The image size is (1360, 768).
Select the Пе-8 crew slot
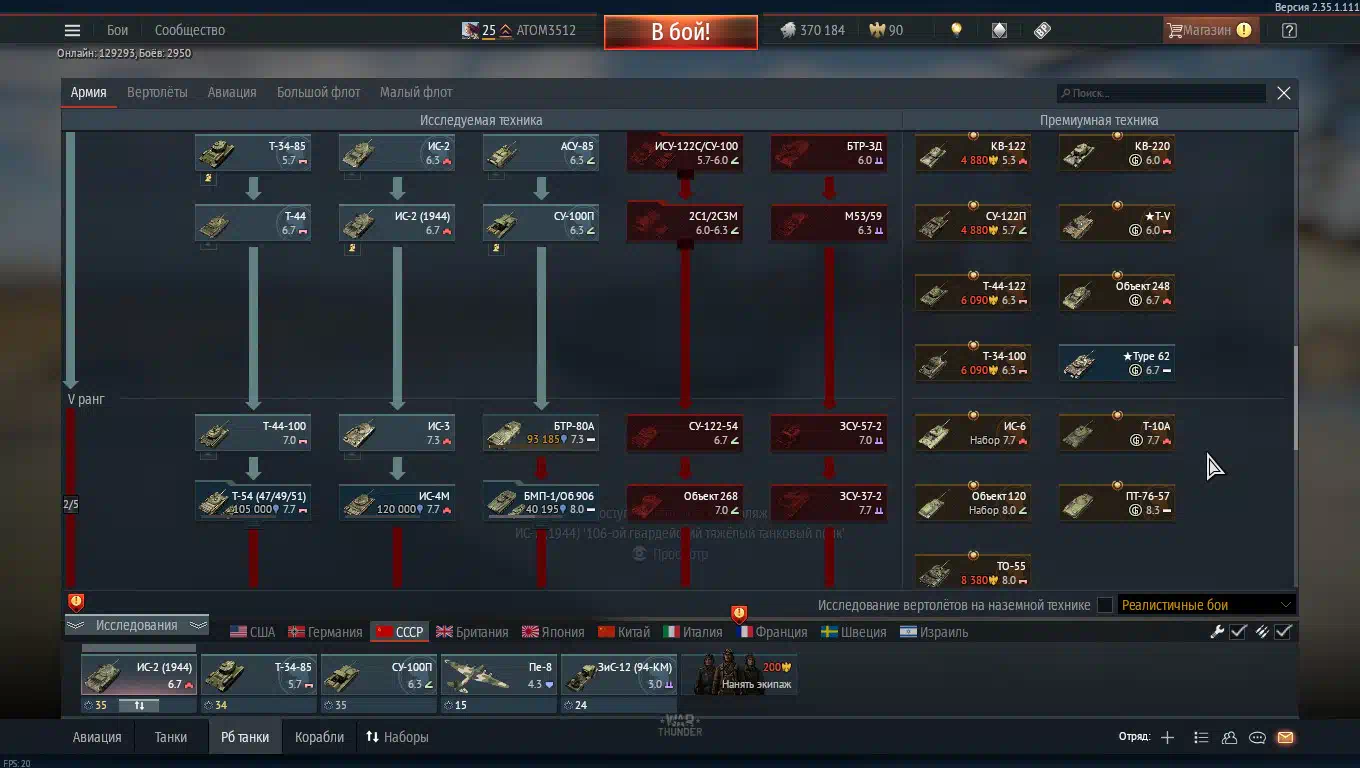click(x=498, y=674)
